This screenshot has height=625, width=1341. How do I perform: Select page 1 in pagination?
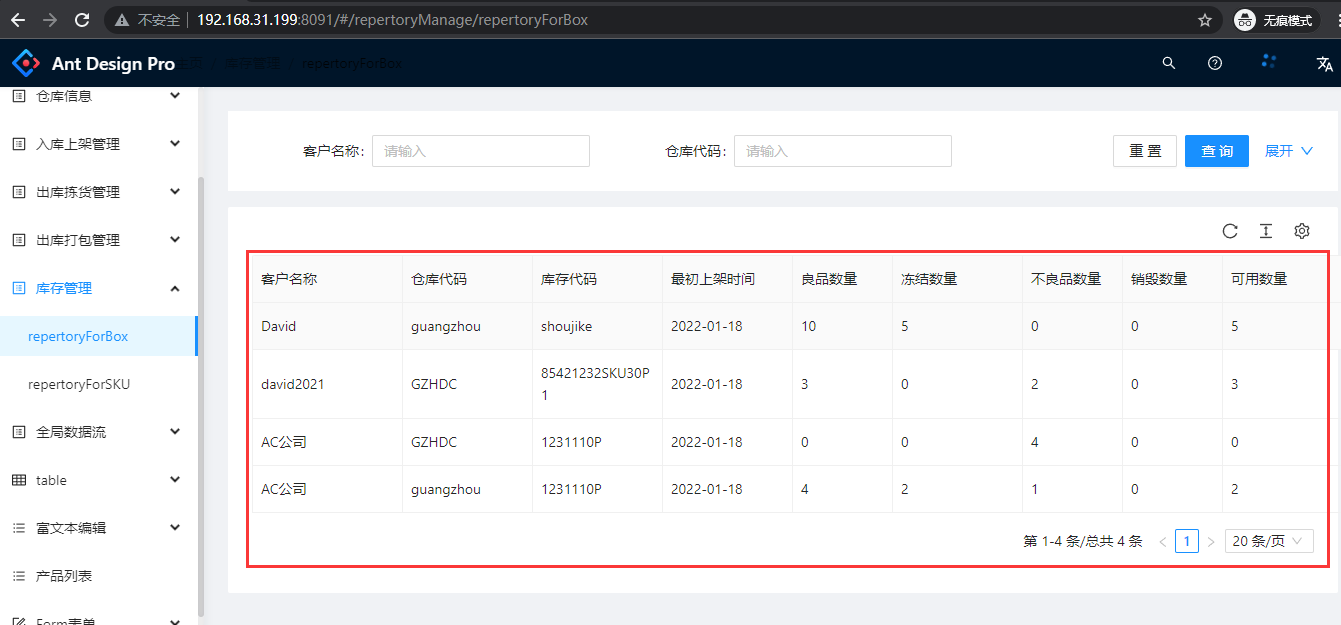tap(1187, 541)
